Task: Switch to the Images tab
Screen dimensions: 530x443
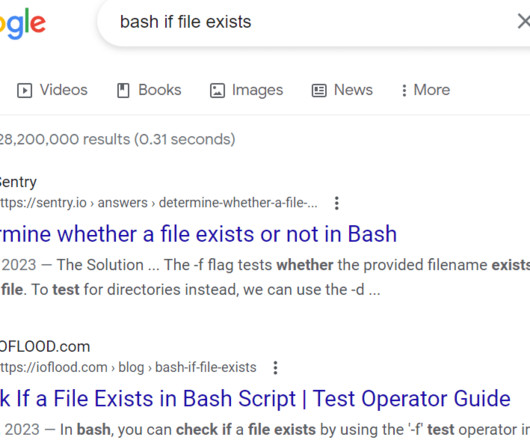Action: click(246, 90)
